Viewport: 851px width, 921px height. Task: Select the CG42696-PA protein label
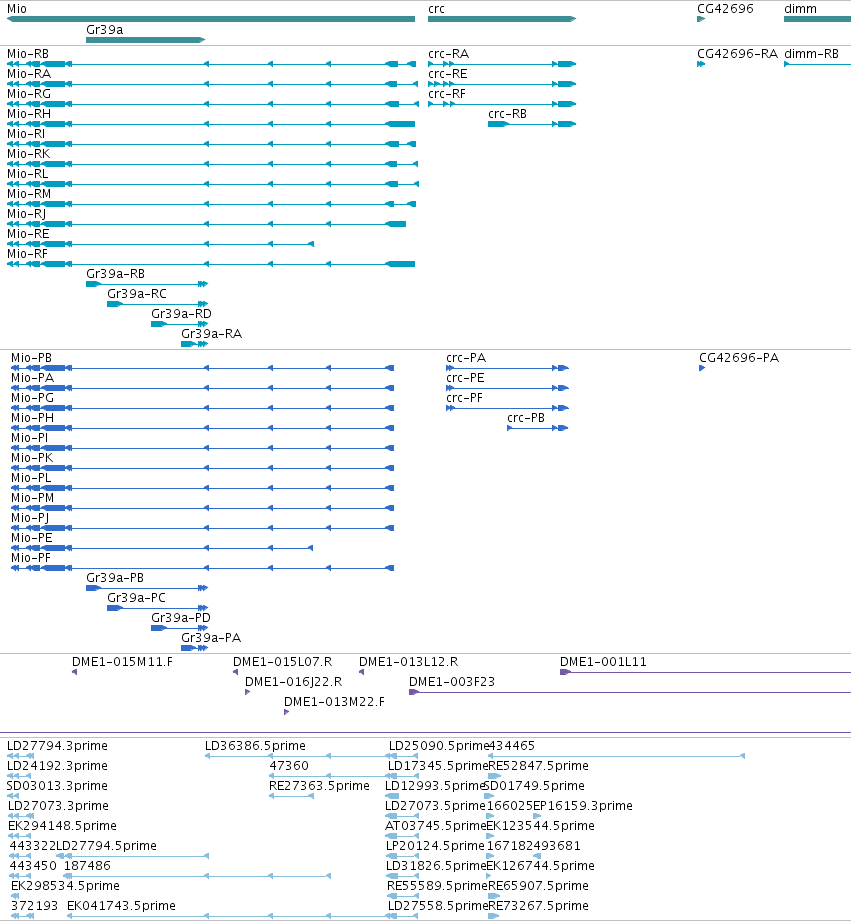[x=739, y=358]
